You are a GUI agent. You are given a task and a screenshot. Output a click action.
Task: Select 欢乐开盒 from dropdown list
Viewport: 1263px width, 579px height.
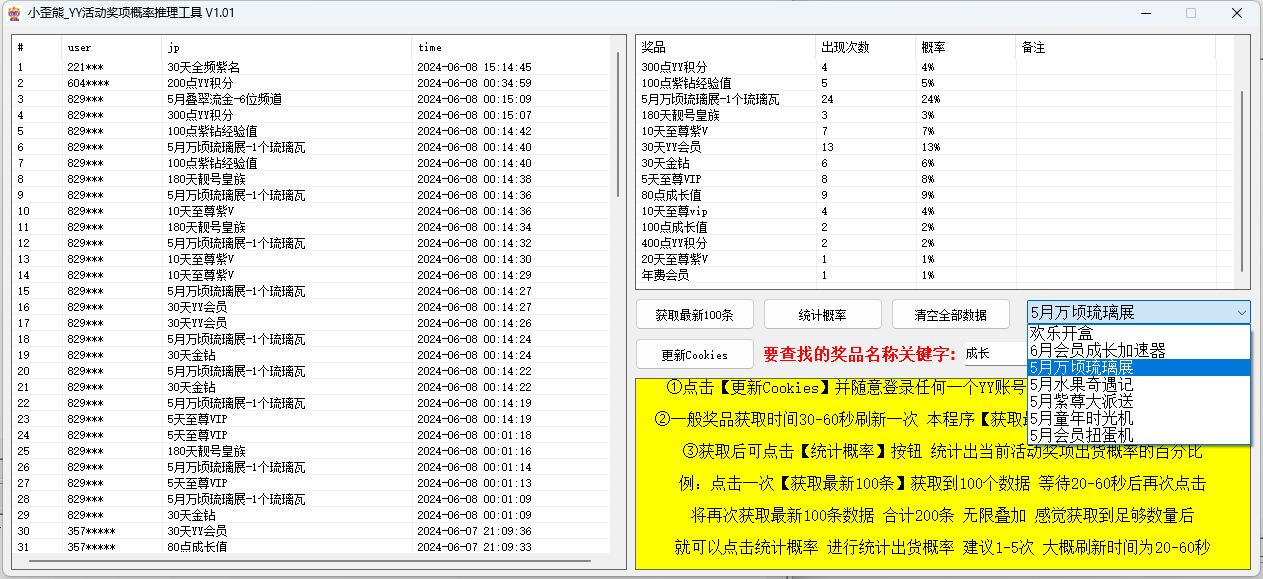pyautogui.click(x=1062, y=333)
